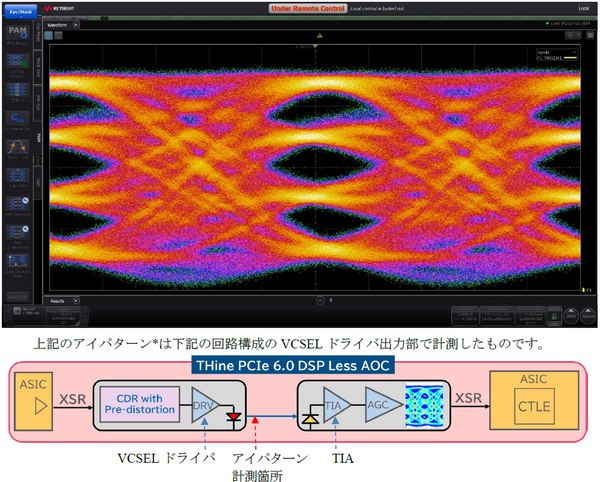Open the Results tab below the waveform

click(x=57, y=299)
